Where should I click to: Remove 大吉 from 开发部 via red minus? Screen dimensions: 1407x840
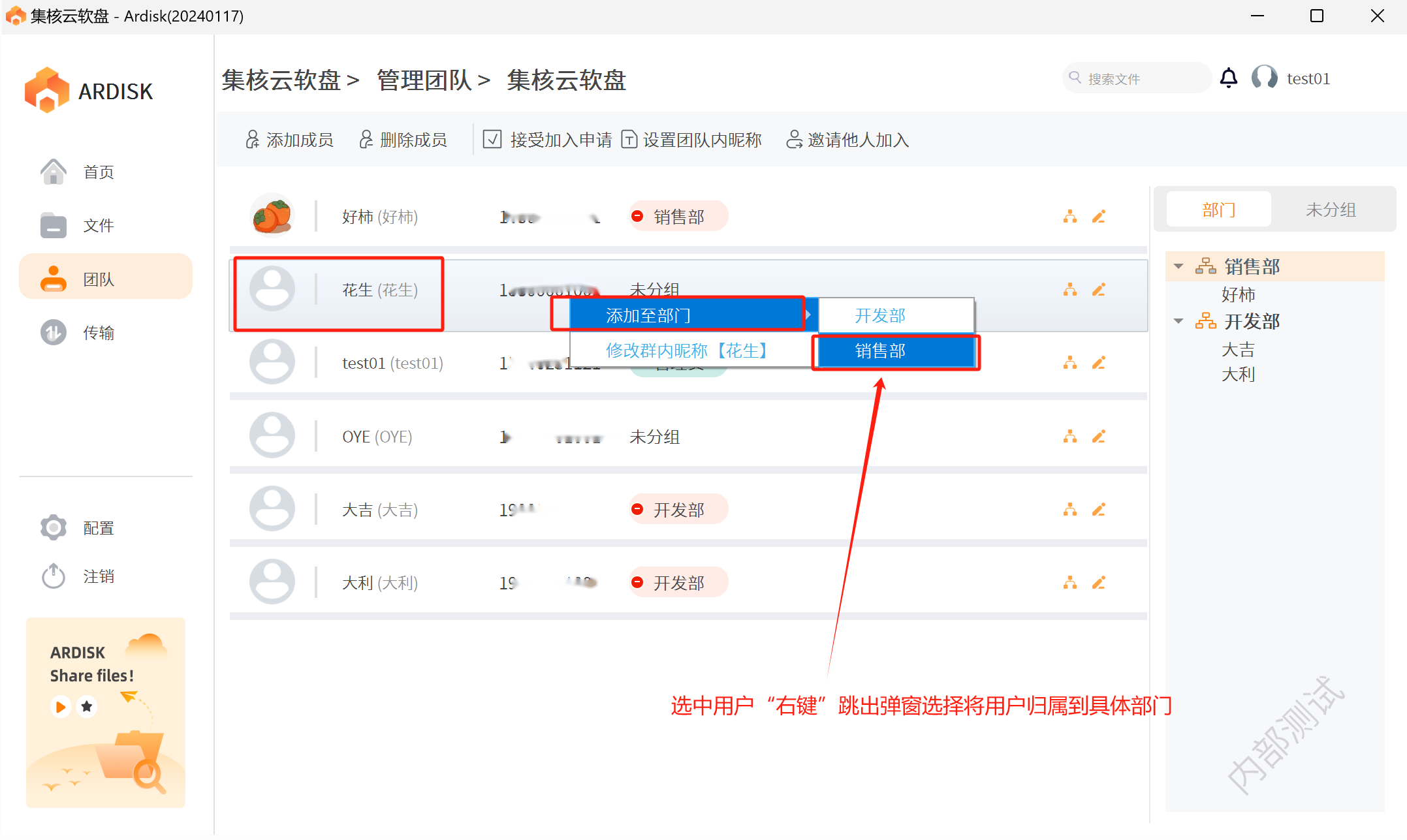click(x=638, y=509)
